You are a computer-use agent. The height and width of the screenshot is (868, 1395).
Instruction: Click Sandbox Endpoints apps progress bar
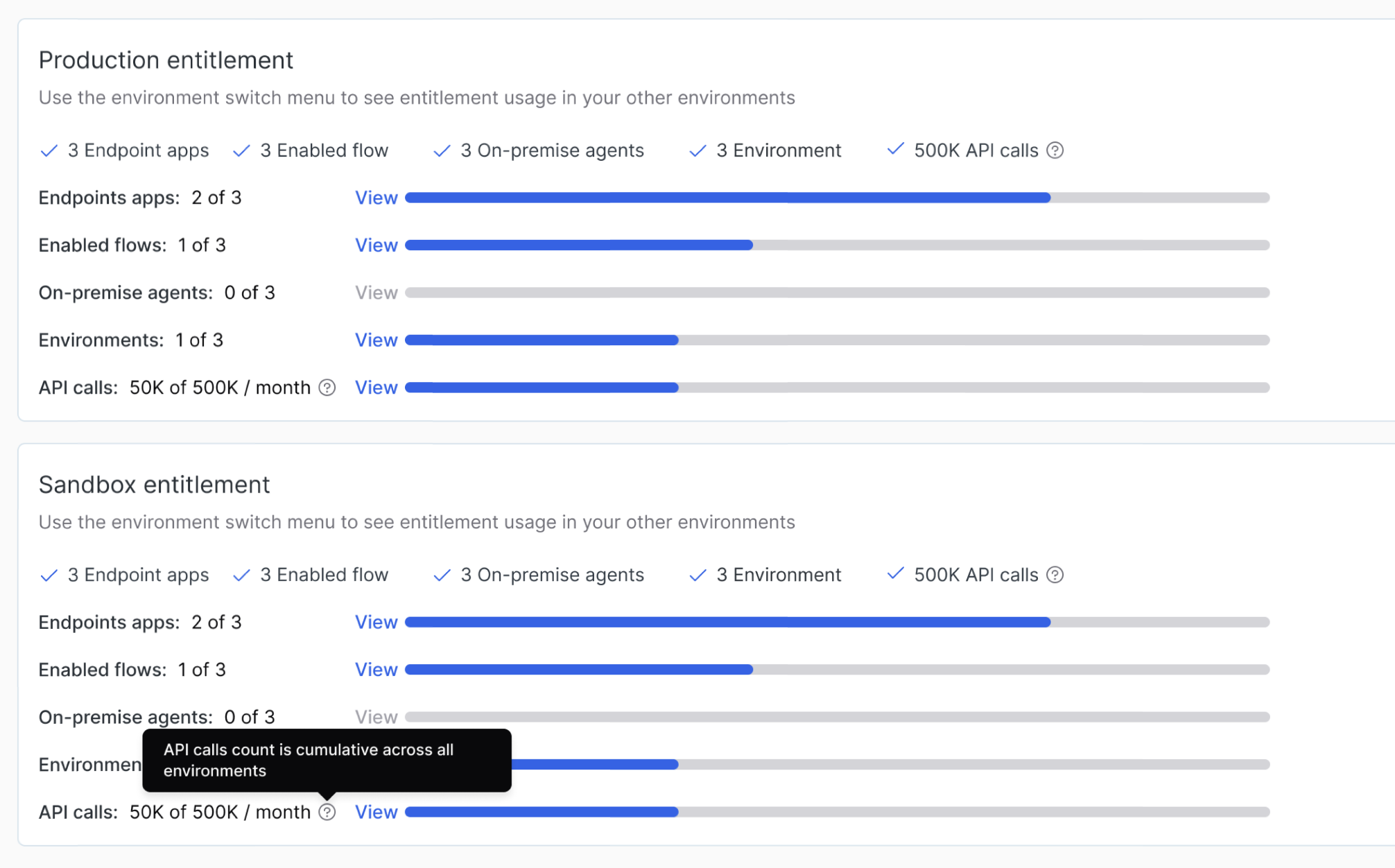point(837,622)
